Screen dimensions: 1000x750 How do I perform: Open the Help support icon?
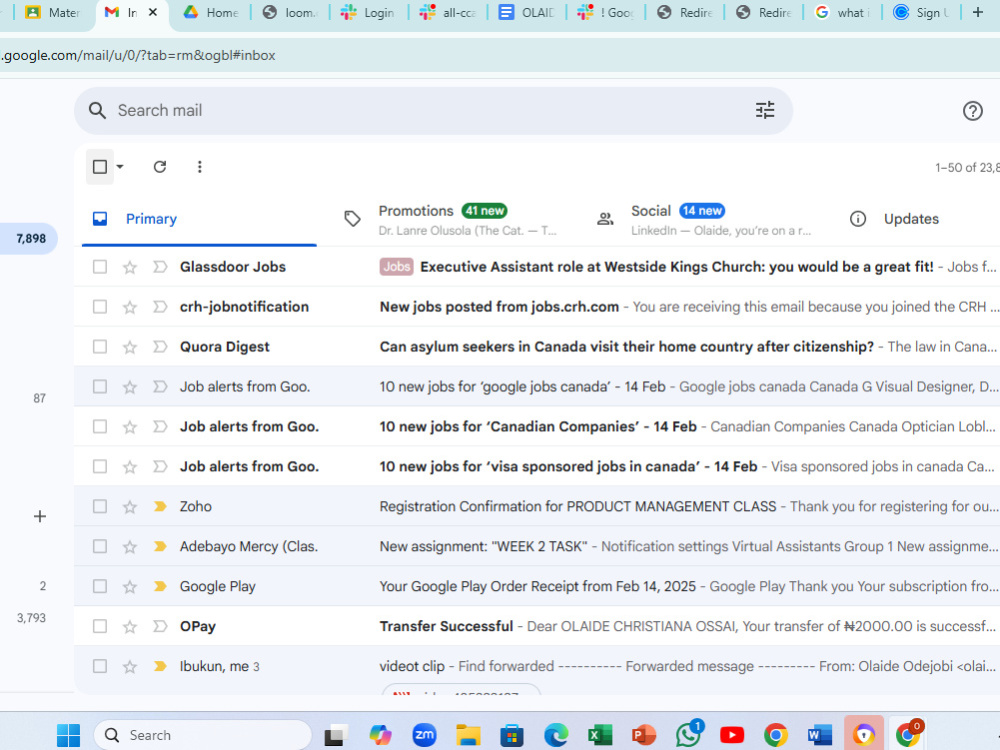click(972, 111)
